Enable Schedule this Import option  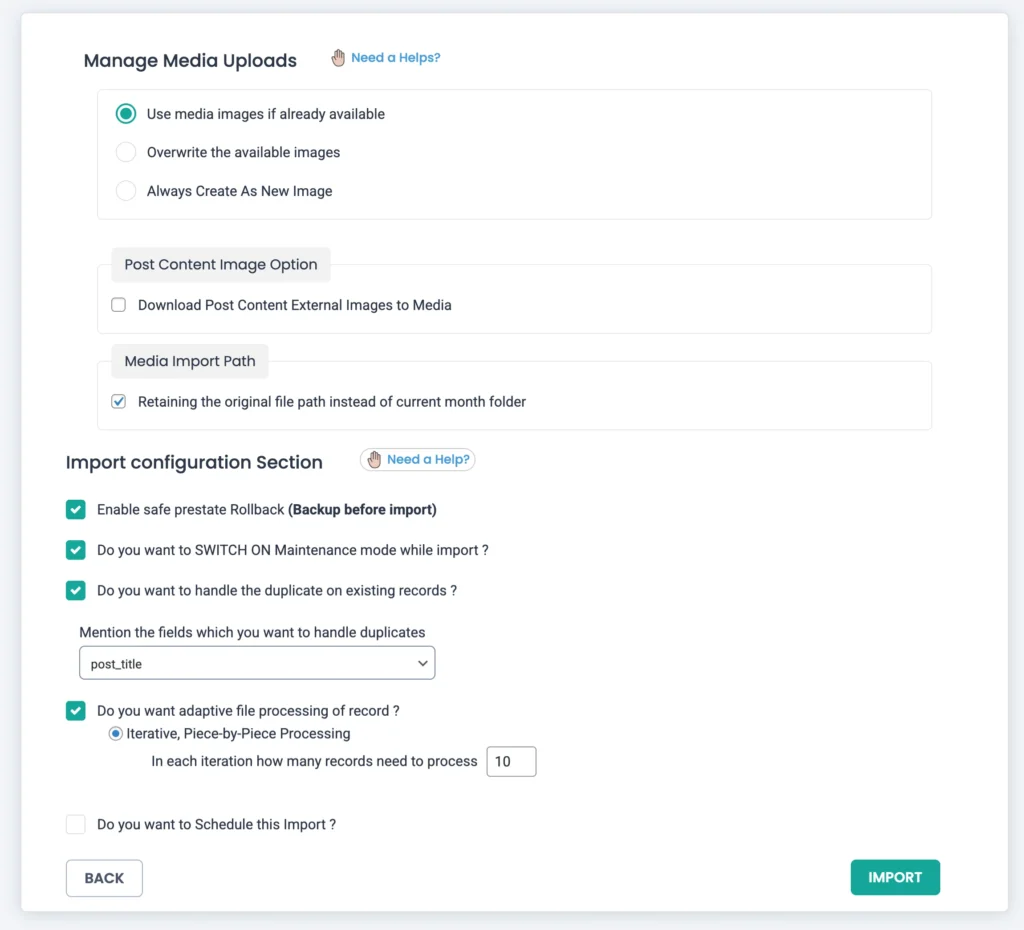[75, 824]
